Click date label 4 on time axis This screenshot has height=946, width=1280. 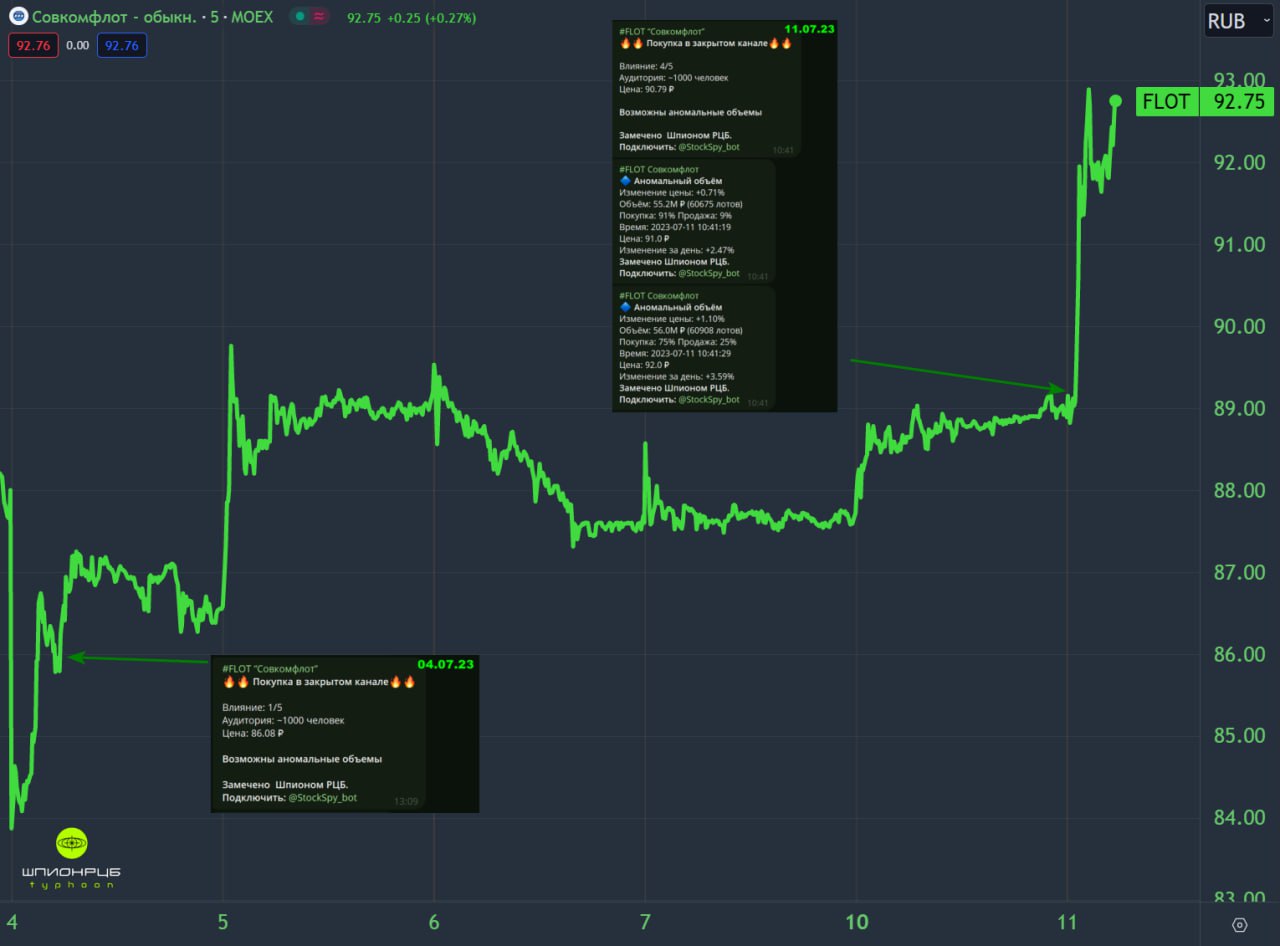[x=12, y=922]
